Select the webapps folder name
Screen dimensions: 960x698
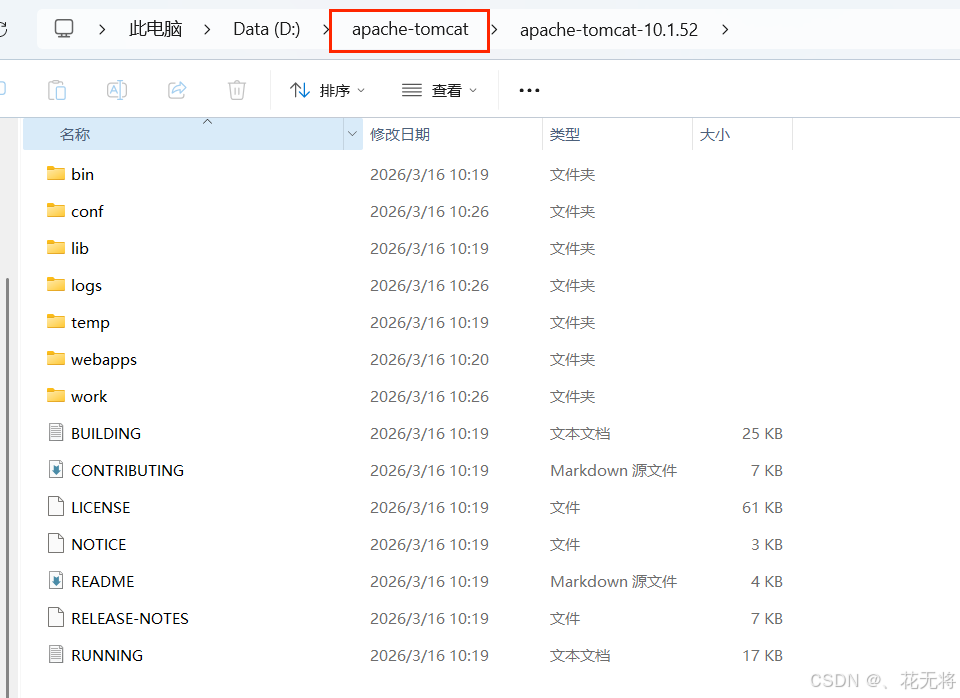(103, 359)
